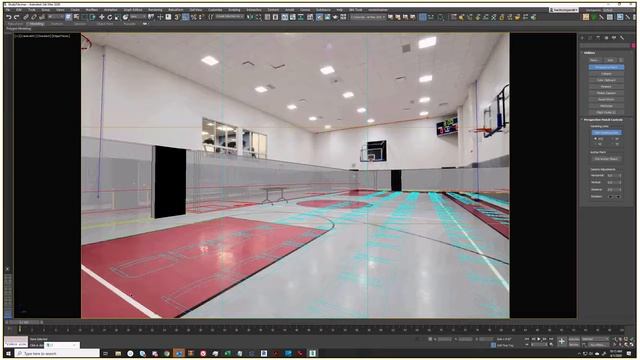Toggle the Angle Snap button
This screenshot has width=640, height=360.
(x=185, y=17)
